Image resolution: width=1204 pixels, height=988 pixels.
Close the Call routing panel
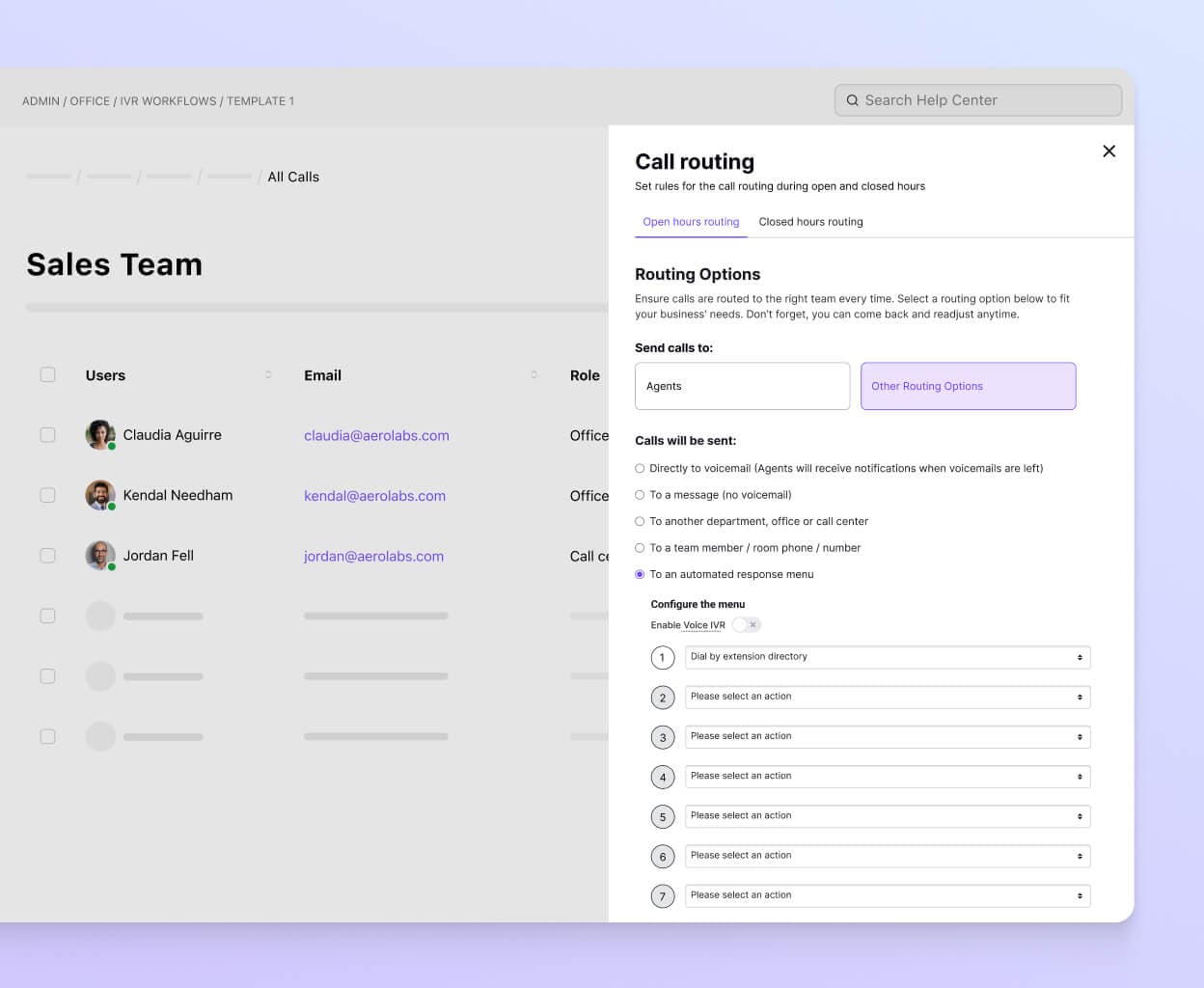[1108, 151]
